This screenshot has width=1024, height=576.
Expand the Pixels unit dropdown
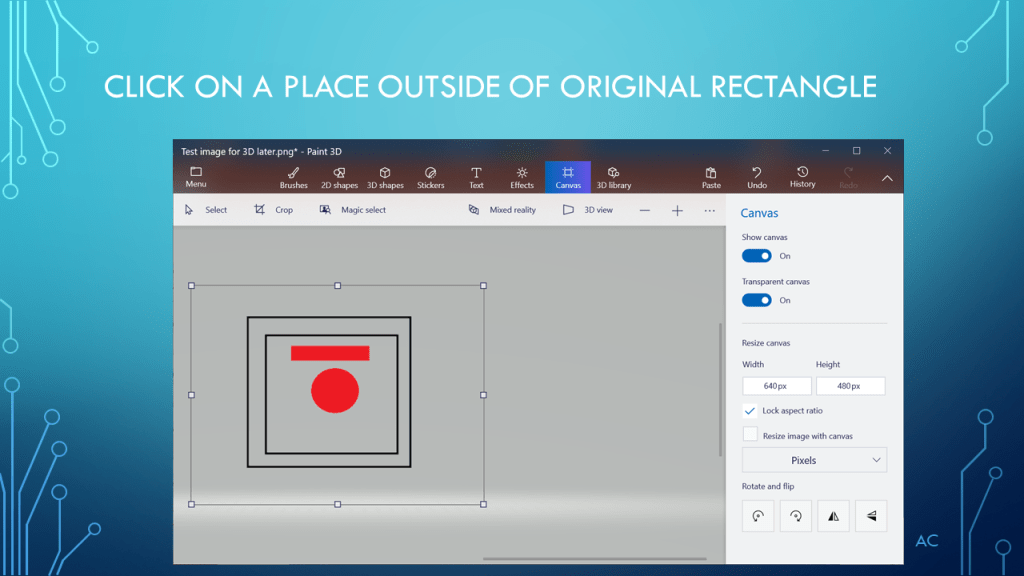[814, 460]
